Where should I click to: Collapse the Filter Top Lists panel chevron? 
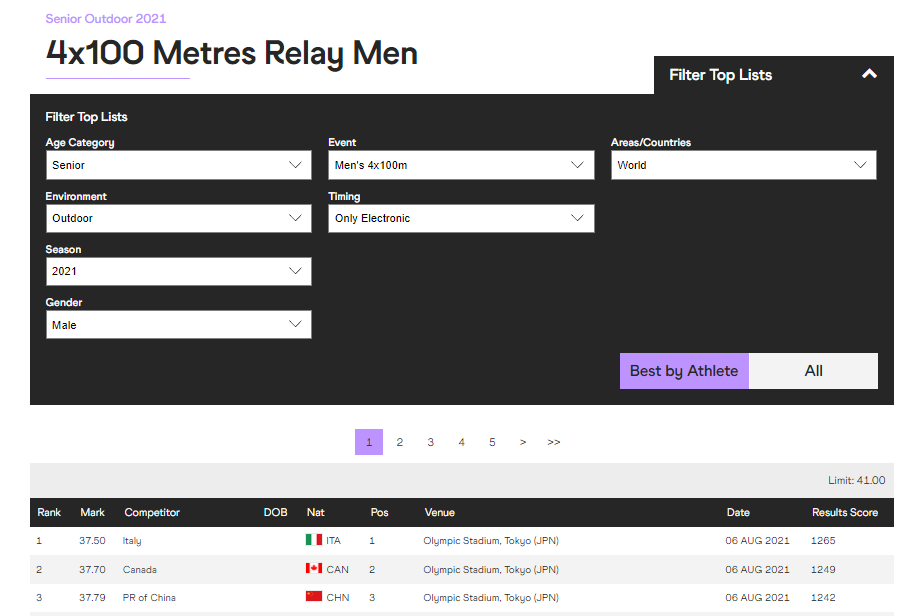(869, 74)
